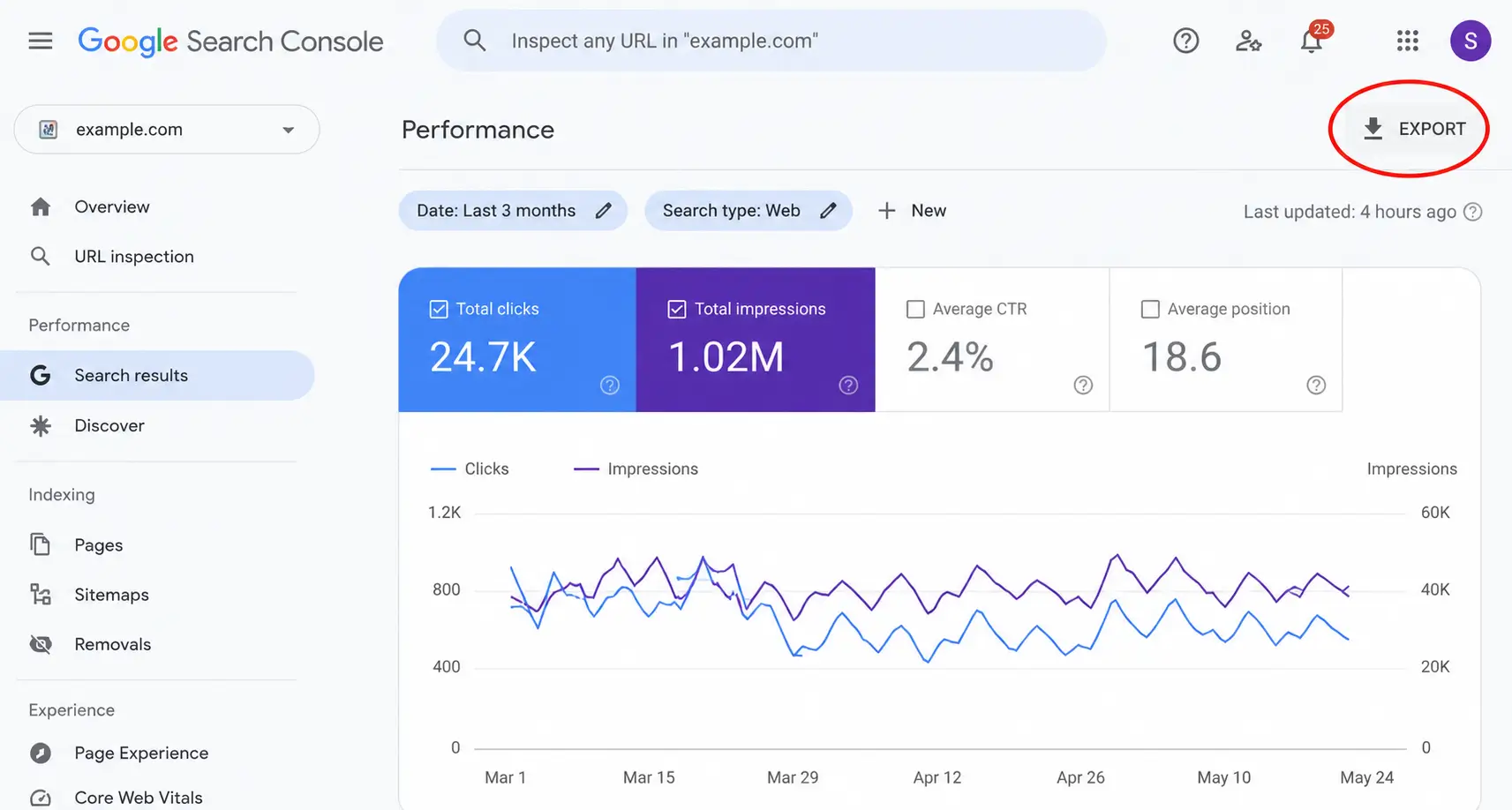This screenshot has width=1512, height=810.
Task: Click the Apr 12 axis date label
Action: tap(937, 777)
